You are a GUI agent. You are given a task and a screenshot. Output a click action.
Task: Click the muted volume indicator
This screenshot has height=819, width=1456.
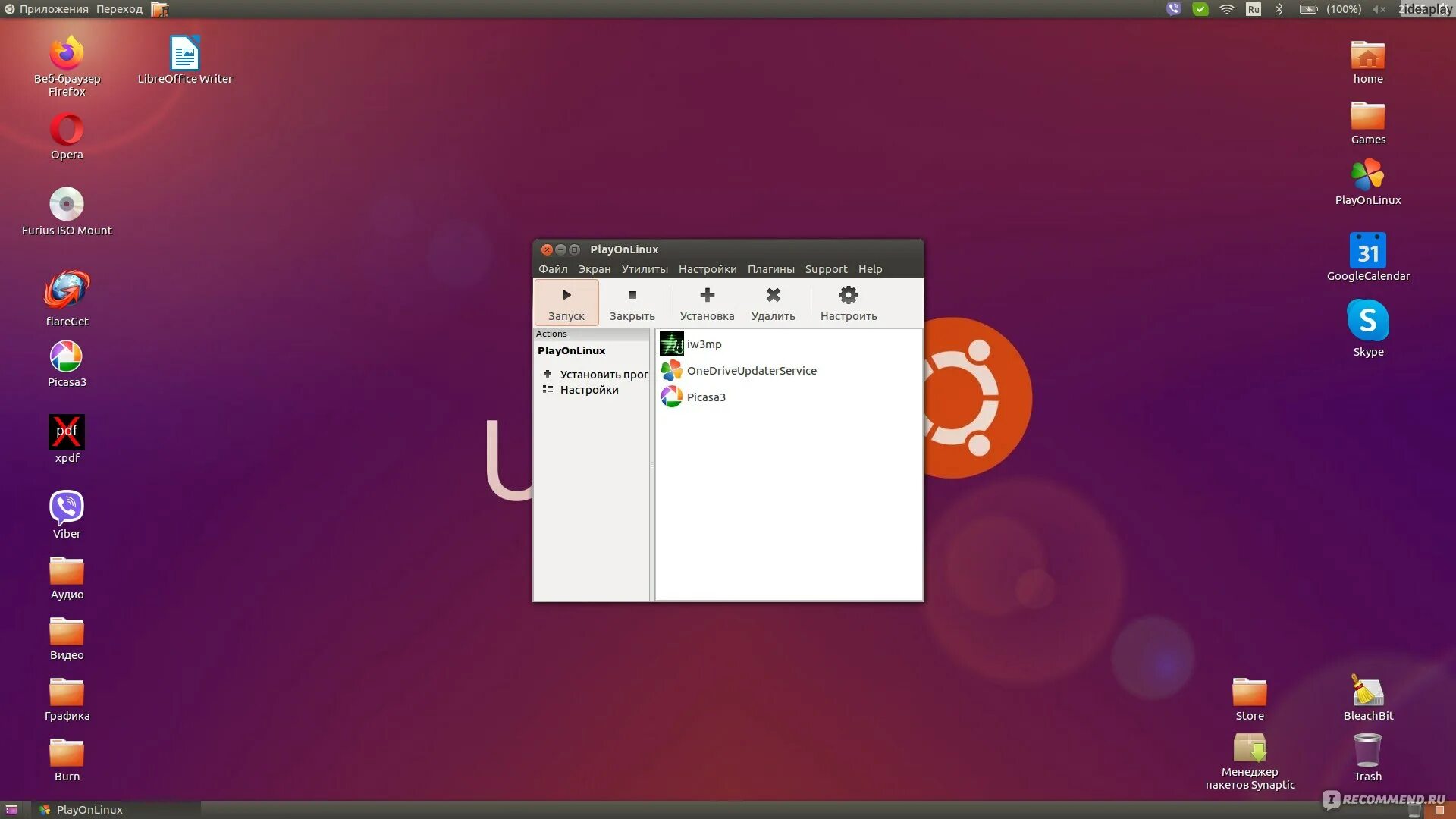coord(1379,9)
